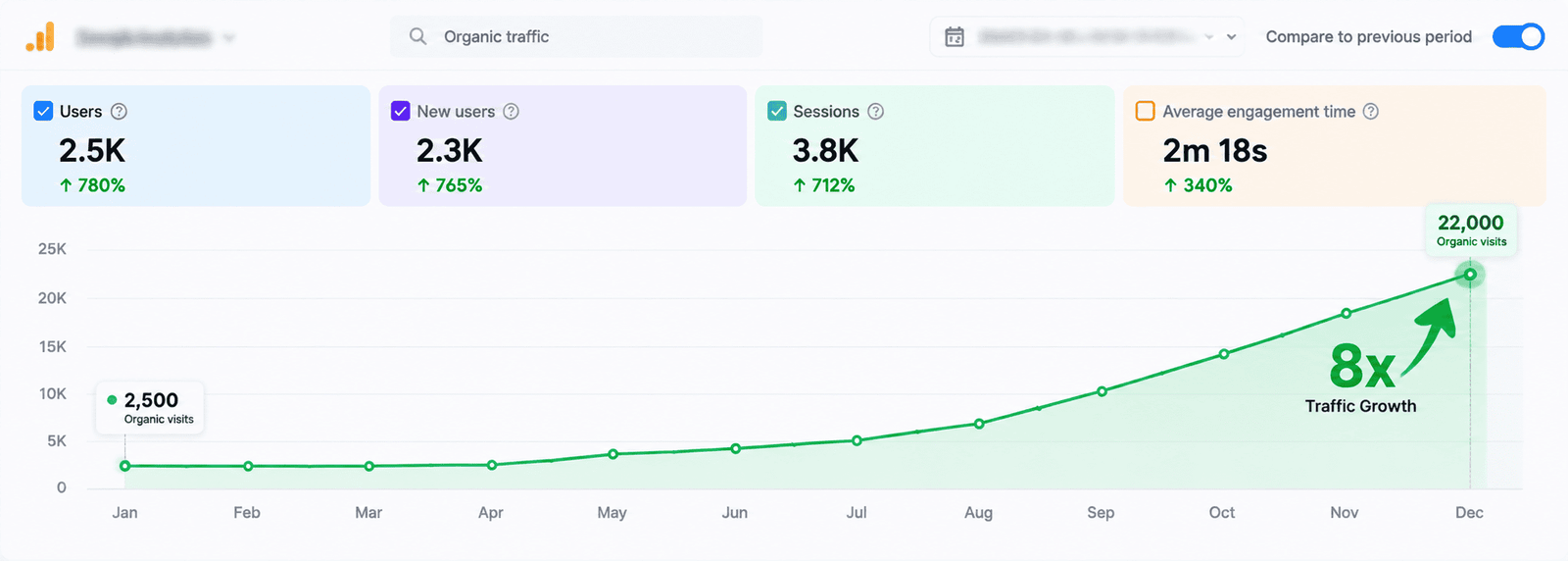Image resolution: width=1568 pixels, height=561 pixels.
Task: Uncheck the New users checkbox
Action: click(x=400, y=111)
